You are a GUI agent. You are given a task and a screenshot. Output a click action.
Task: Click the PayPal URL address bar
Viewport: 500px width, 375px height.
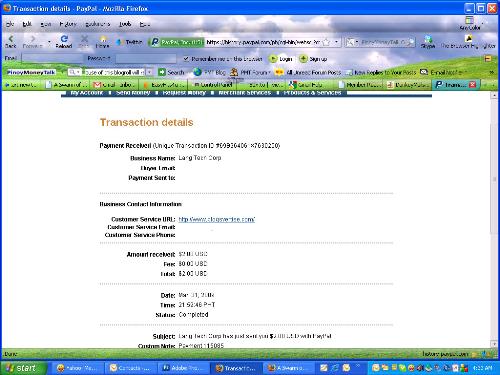click(x=263, y=42)
